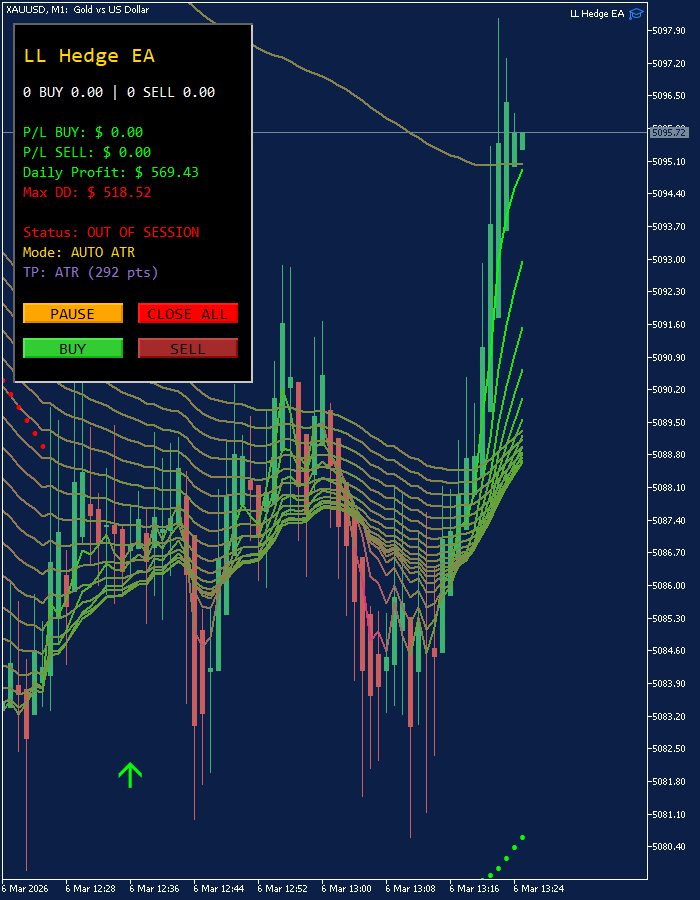Click the graduation cap expert advisor icon

636,14
